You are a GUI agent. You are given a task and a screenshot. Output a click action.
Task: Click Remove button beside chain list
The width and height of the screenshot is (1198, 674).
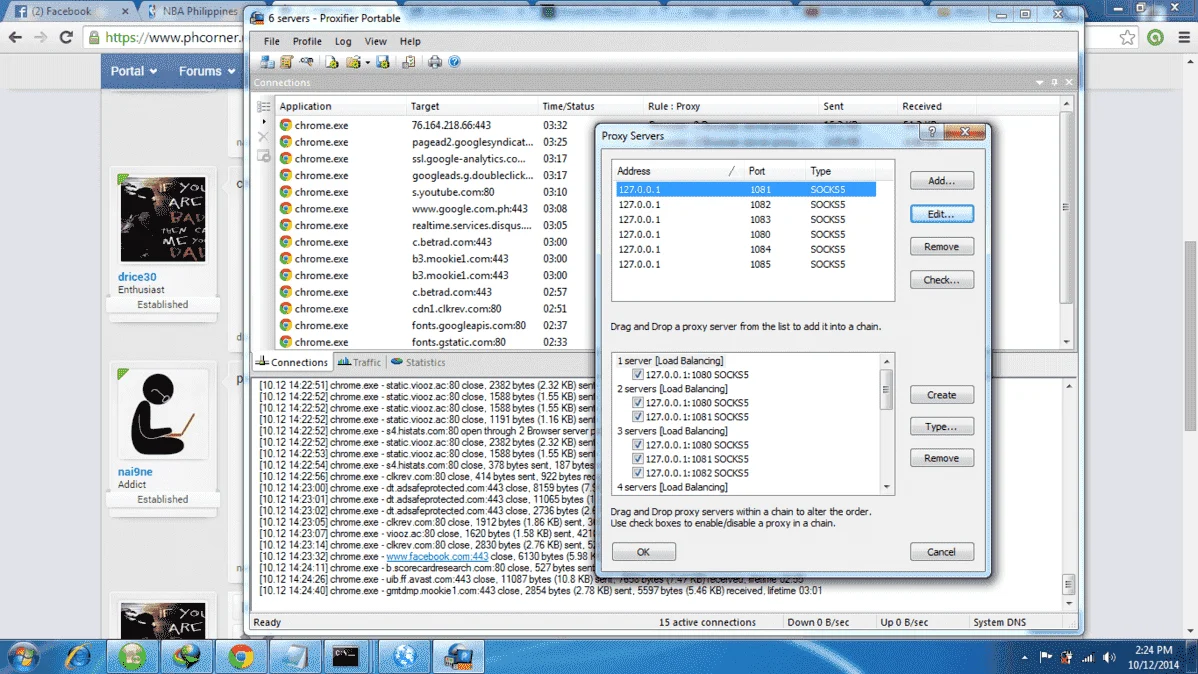coord(941,458)
